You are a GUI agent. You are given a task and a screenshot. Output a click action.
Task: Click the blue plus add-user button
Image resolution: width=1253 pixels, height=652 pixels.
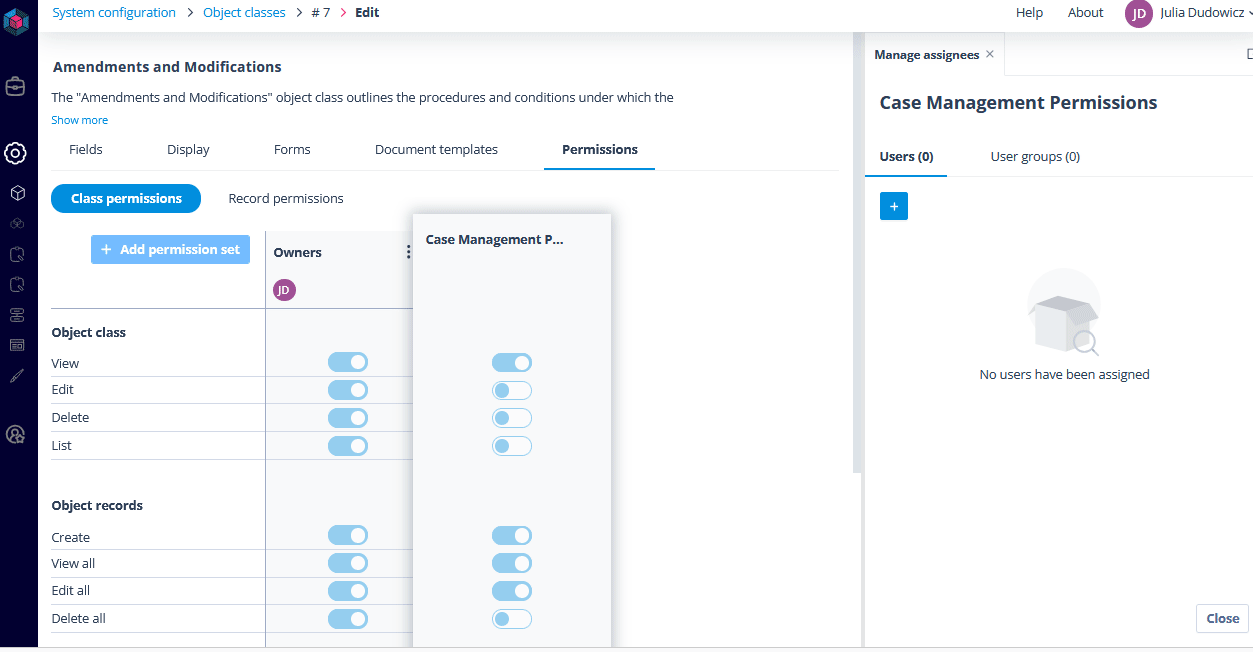(x=894, y=206)
